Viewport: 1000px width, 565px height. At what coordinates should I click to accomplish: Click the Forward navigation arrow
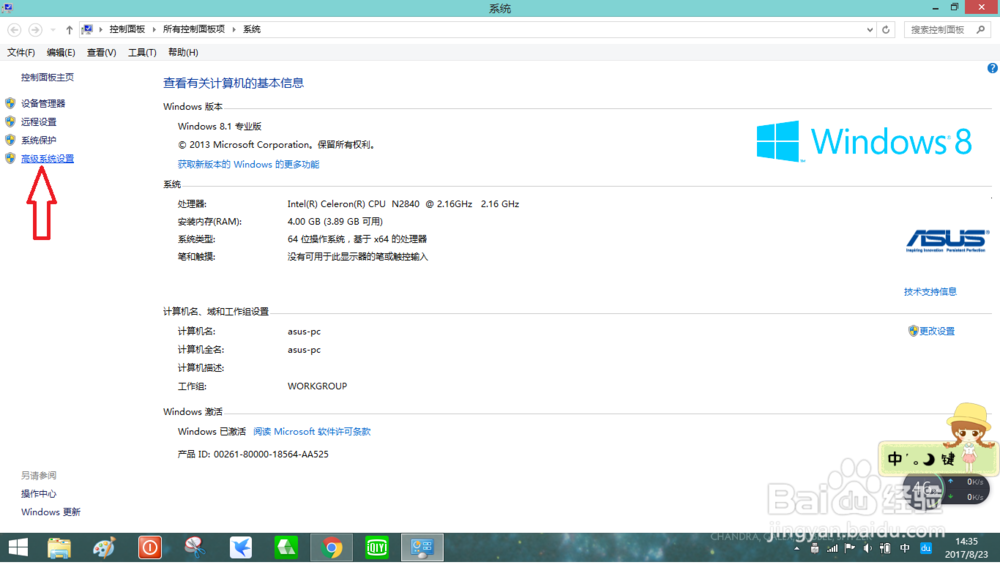click(35, 30)
